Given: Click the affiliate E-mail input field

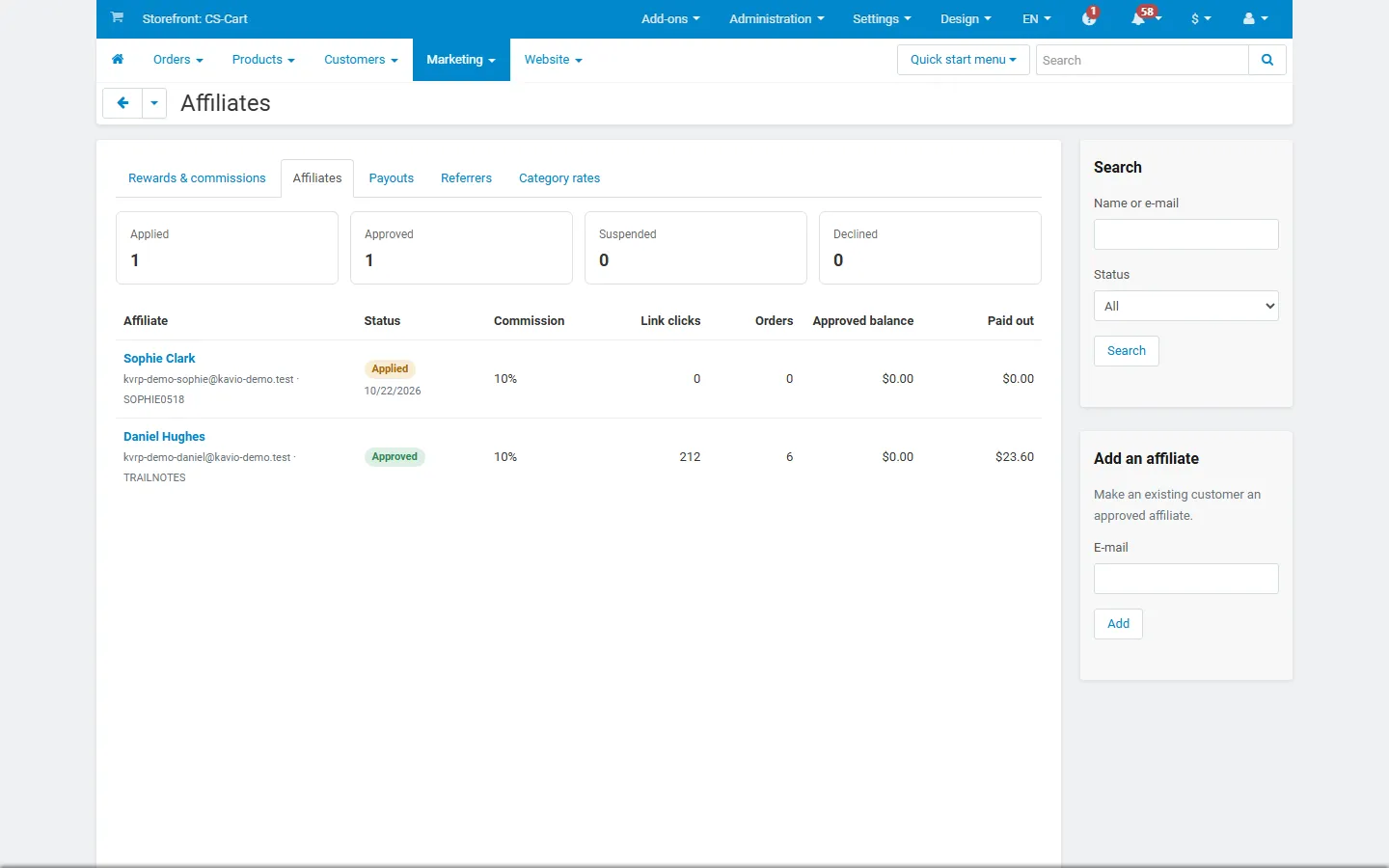Looking at the screenshot, I should point(1186,579).
